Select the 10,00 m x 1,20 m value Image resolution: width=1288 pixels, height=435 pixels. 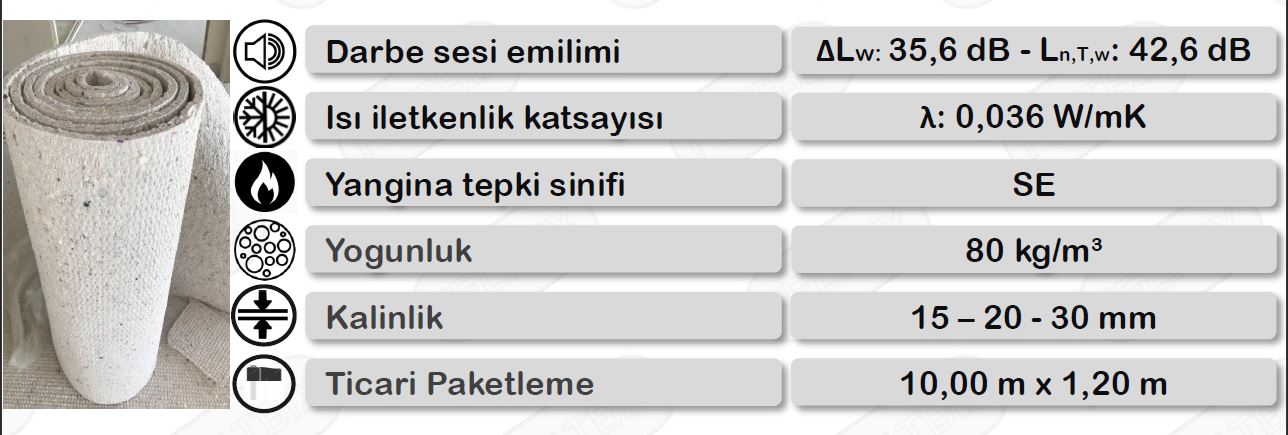click(1033, 383)
